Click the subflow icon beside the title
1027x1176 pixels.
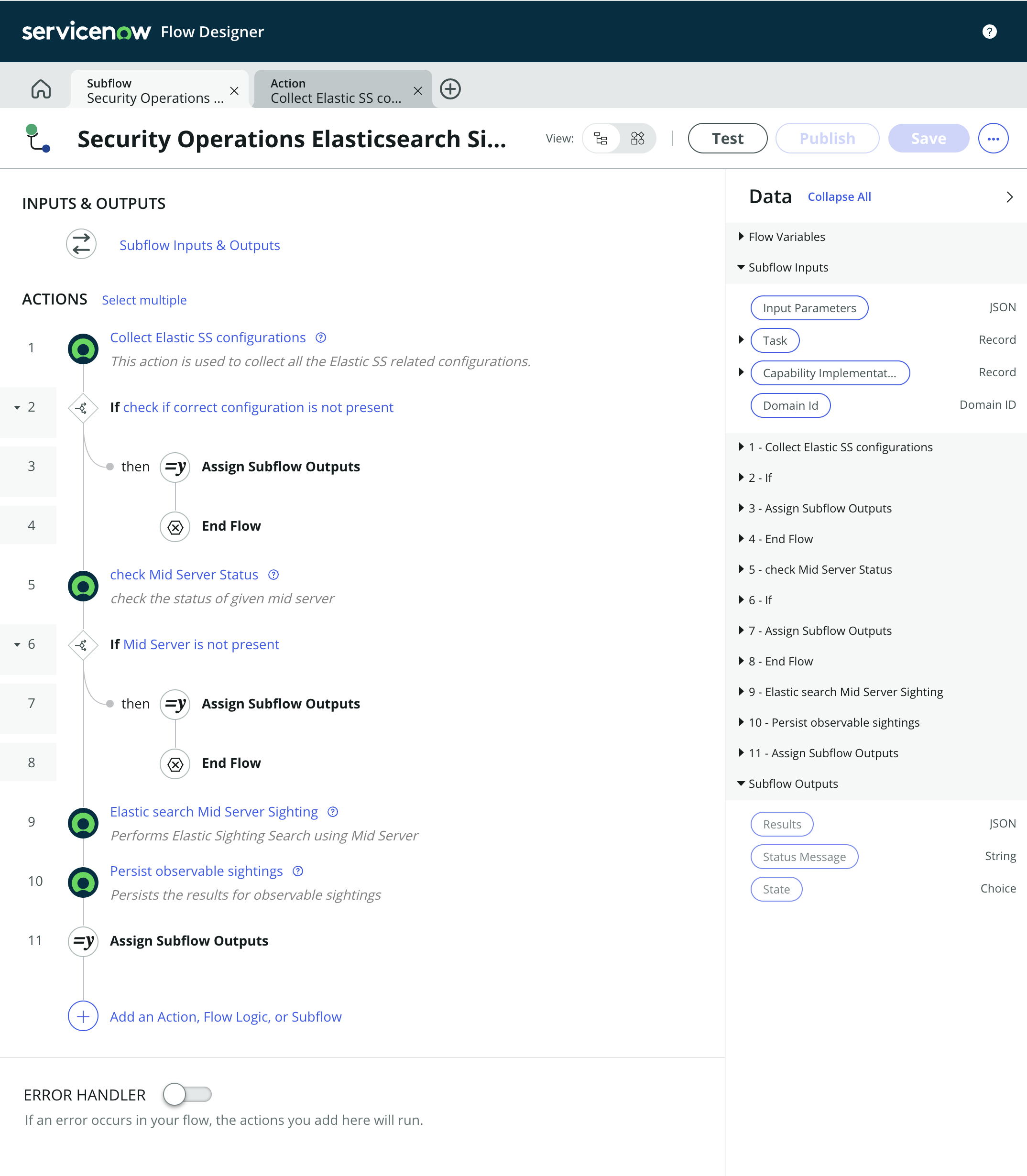coord(38,138)
